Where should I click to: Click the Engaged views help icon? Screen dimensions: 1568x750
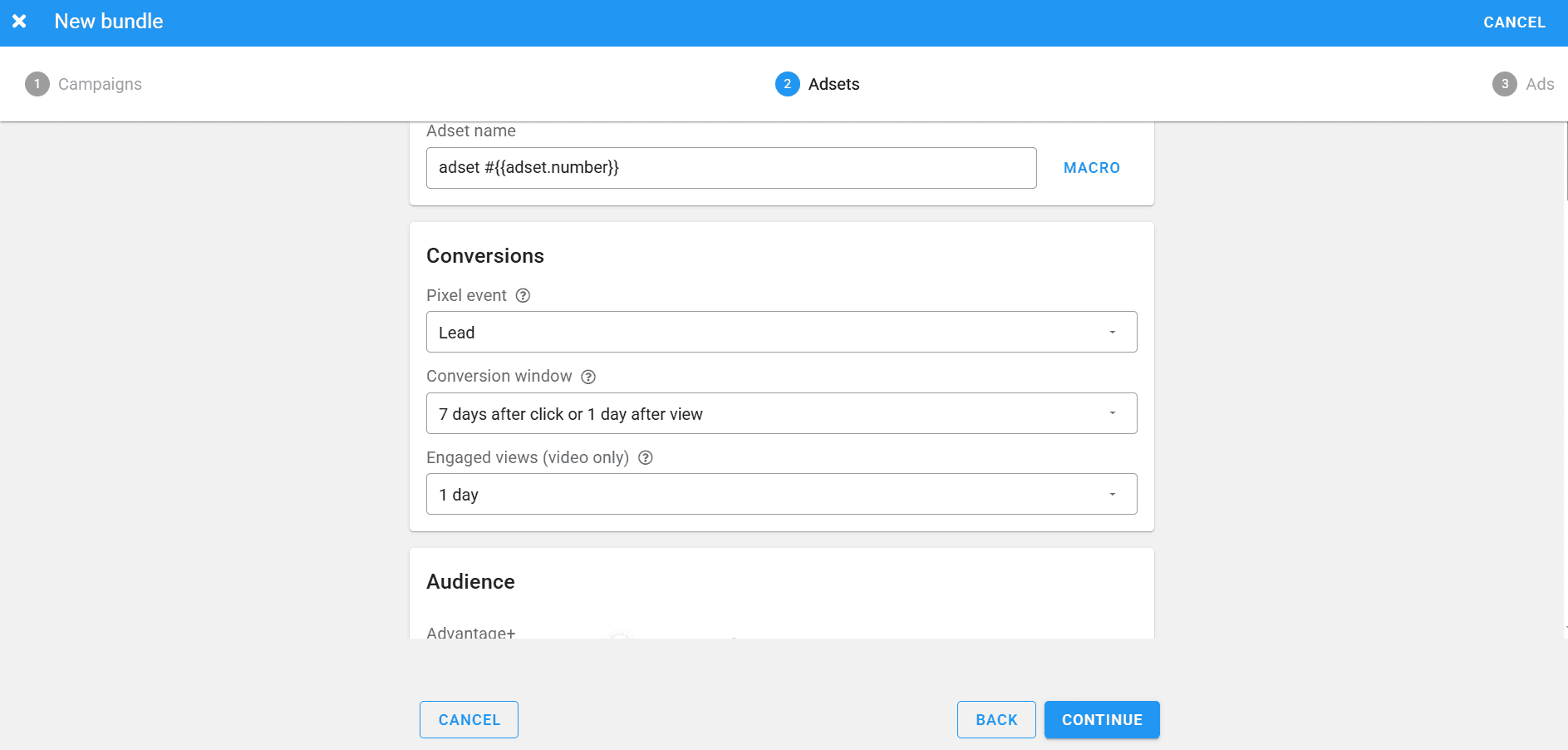click(x=645, y=458)
